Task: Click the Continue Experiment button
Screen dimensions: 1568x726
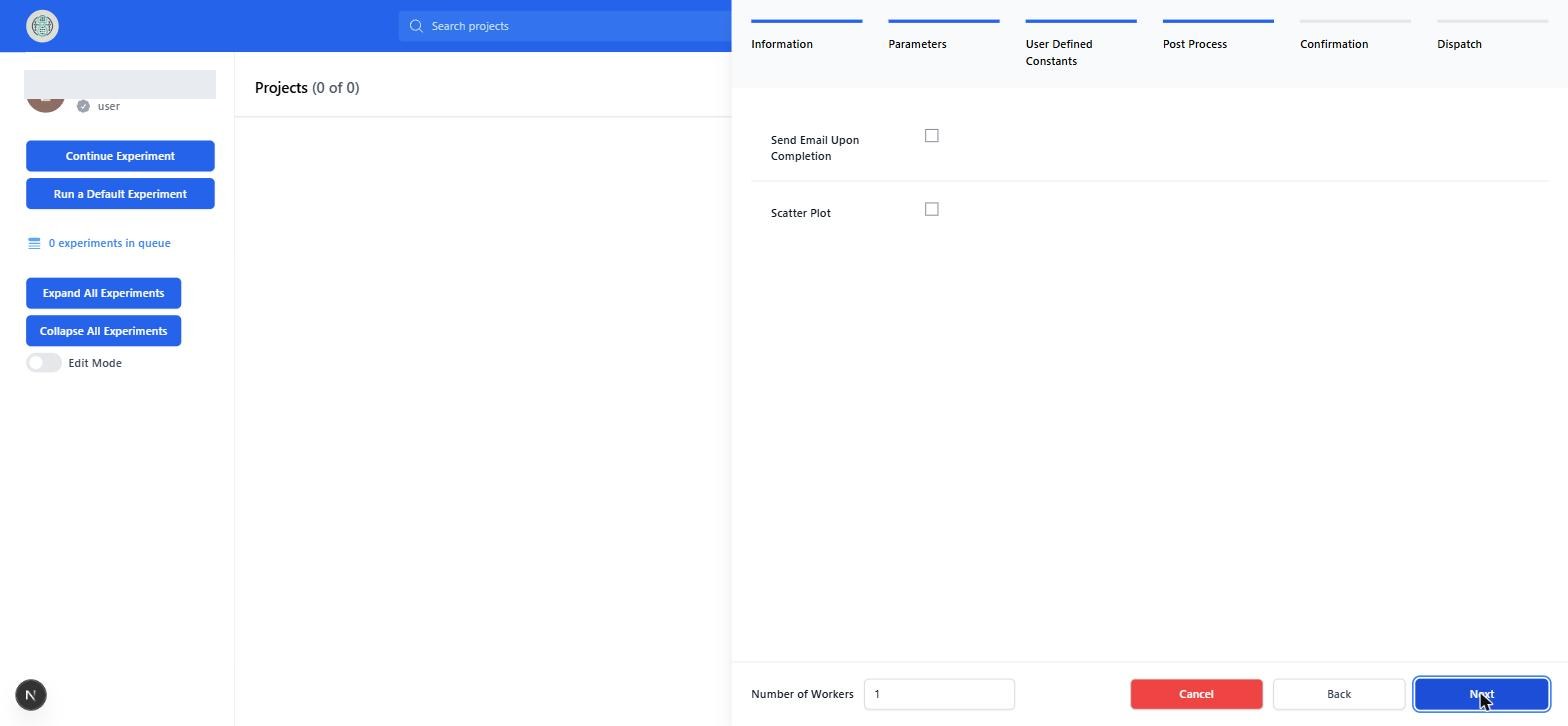Action: (120, 156)
